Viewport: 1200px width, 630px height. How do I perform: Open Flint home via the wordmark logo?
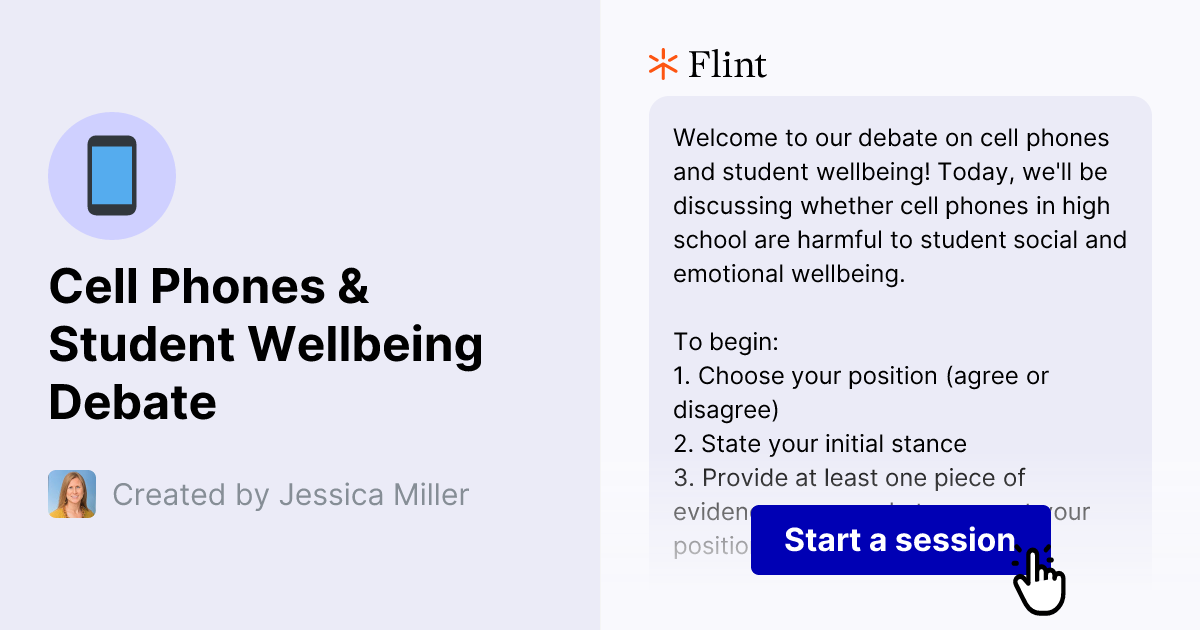tap(727, 64)
